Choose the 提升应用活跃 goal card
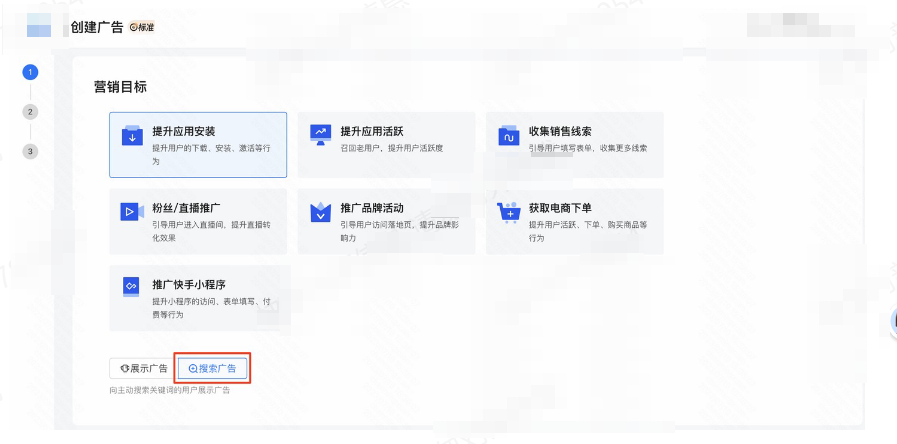Viewport: 897px width, 444px height. [x=386, y=145]
